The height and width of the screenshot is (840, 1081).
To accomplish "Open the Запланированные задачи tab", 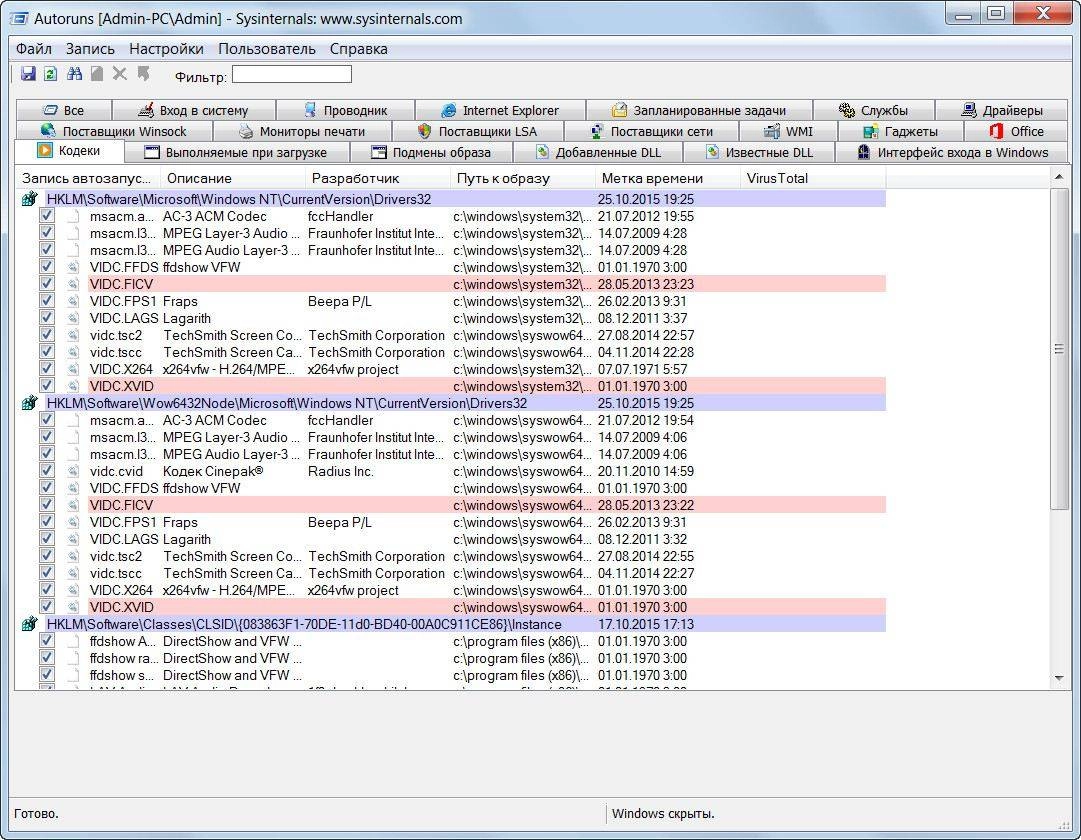I will coord(700,110).
